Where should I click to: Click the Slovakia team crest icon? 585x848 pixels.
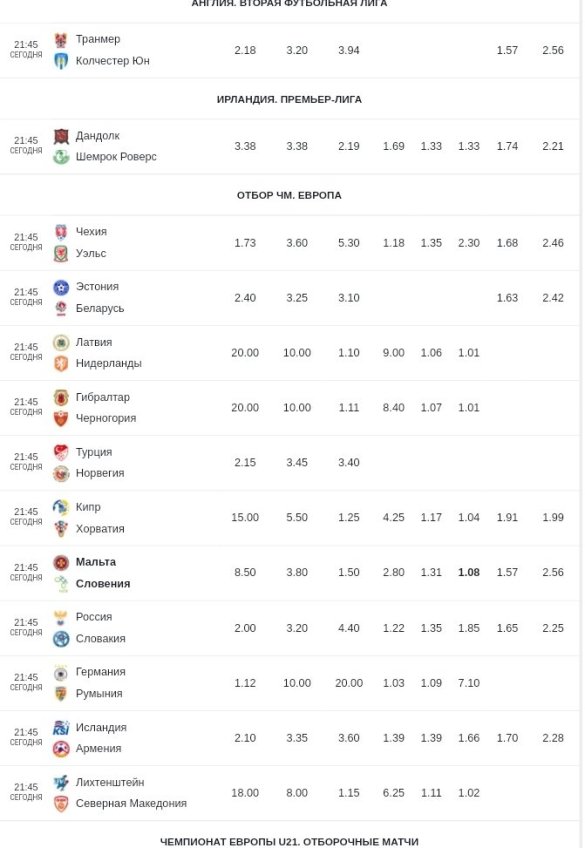[x=61, y=639]
